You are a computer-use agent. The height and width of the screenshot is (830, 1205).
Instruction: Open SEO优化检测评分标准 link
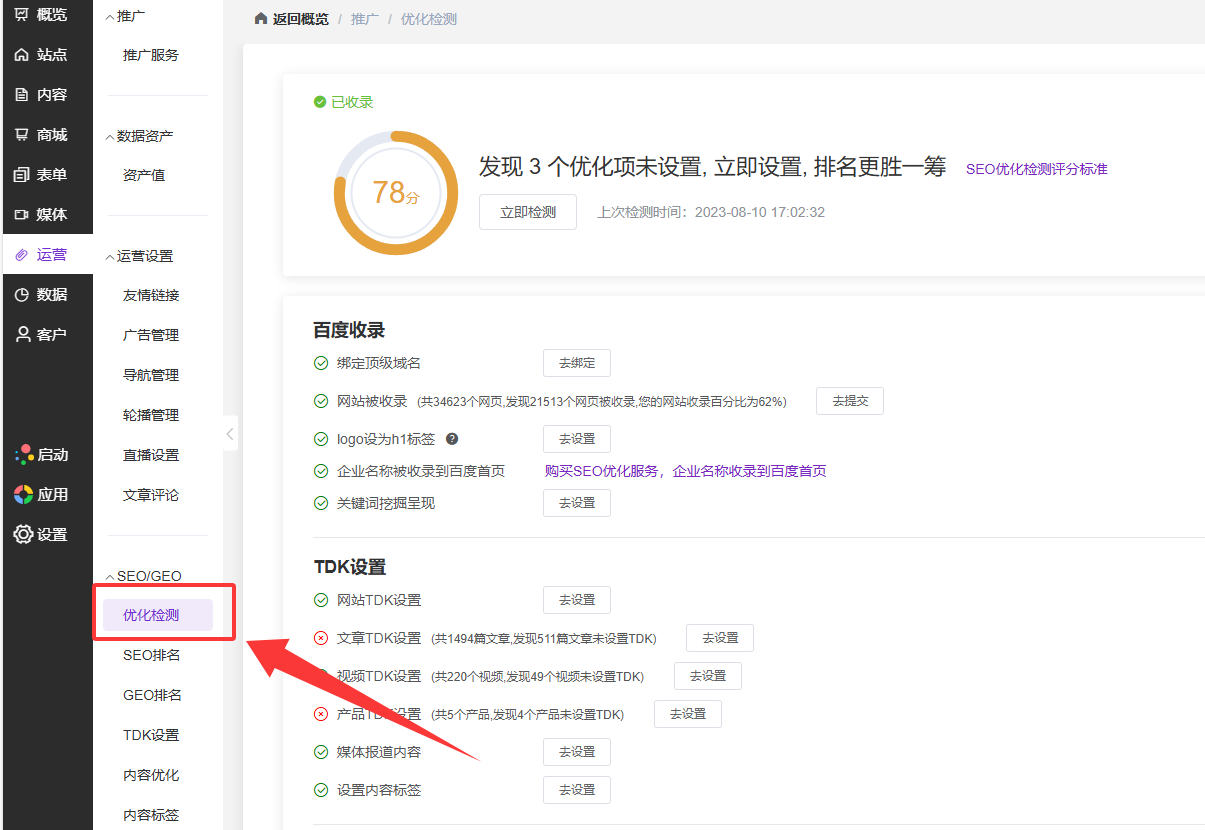pos(1036,169)
